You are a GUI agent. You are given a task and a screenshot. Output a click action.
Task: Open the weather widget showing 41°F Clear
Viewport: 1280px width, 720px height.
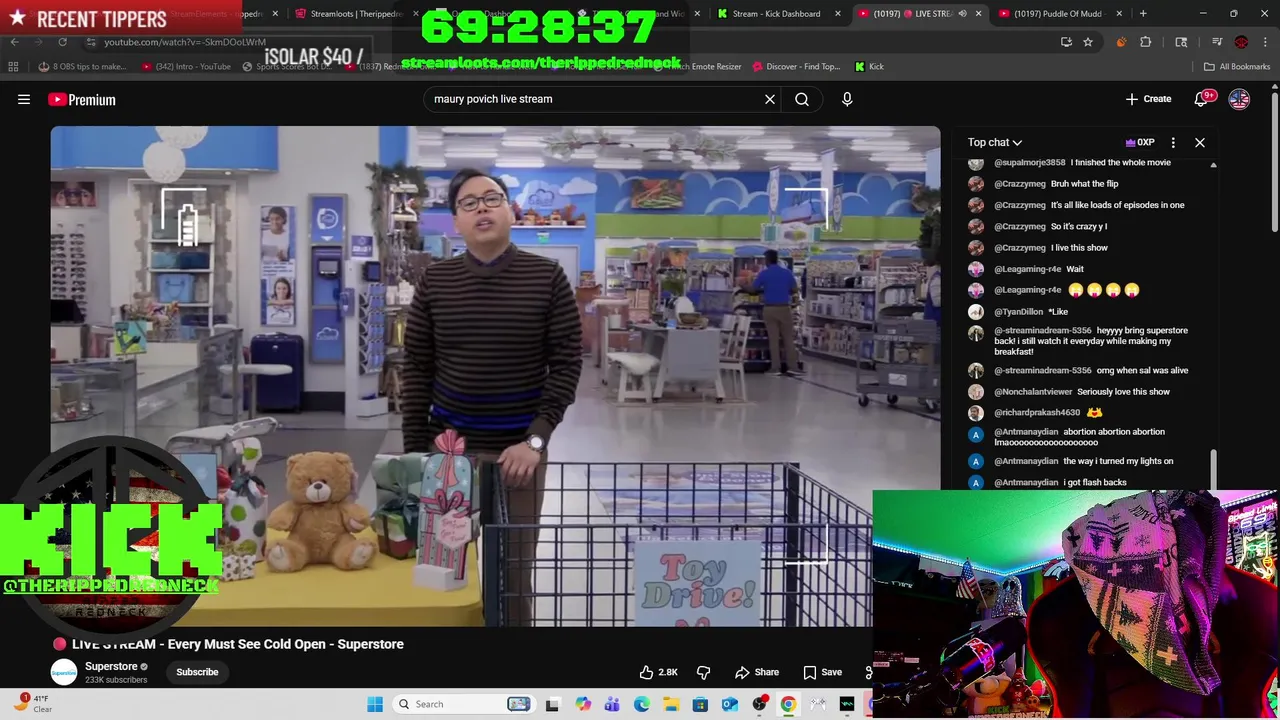(x=32, y=704)
